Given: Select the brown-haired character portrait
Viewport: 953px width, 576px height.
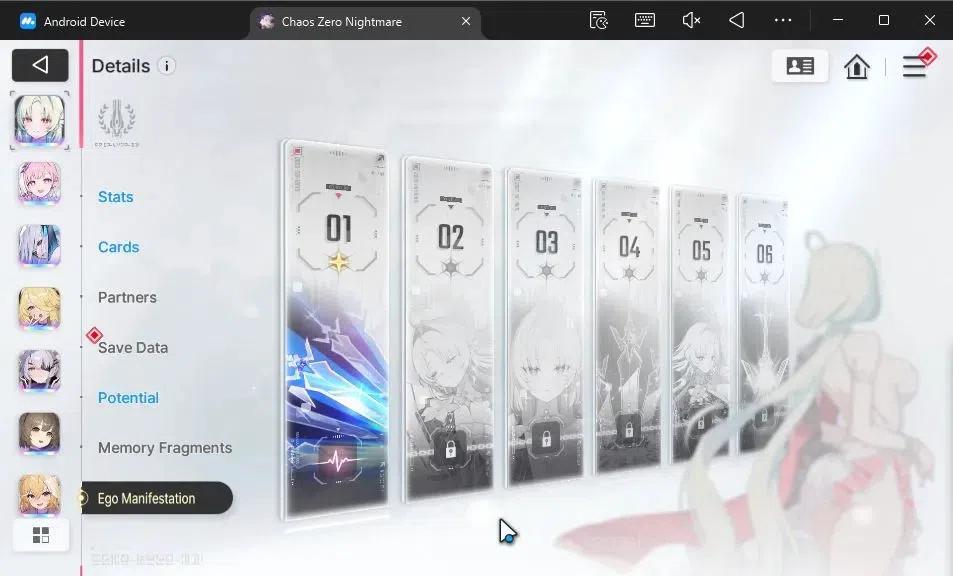Looking at the screenshot, I should point(40,433).
